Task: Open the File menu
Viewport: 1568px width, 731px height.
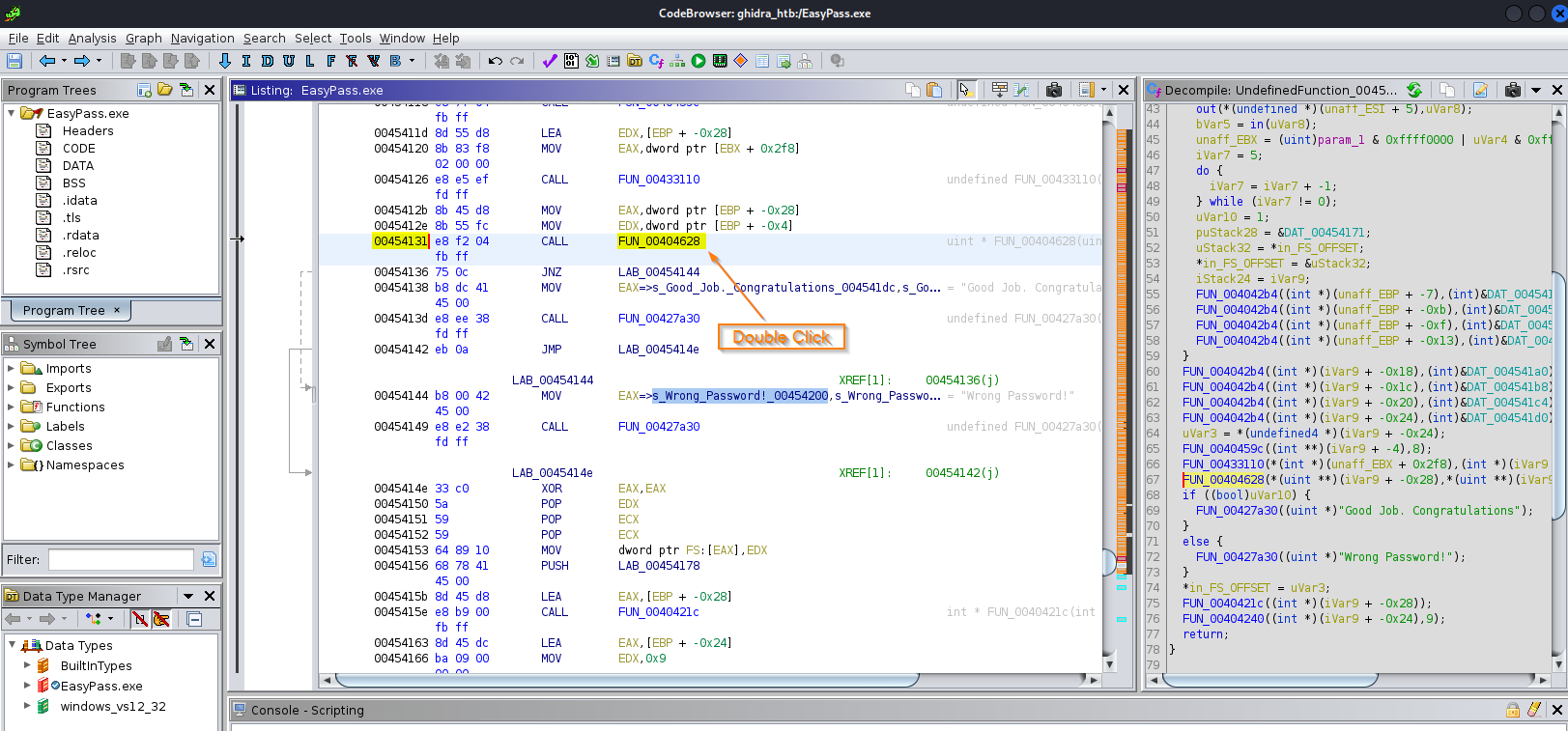Action: [x=18, y=39]
